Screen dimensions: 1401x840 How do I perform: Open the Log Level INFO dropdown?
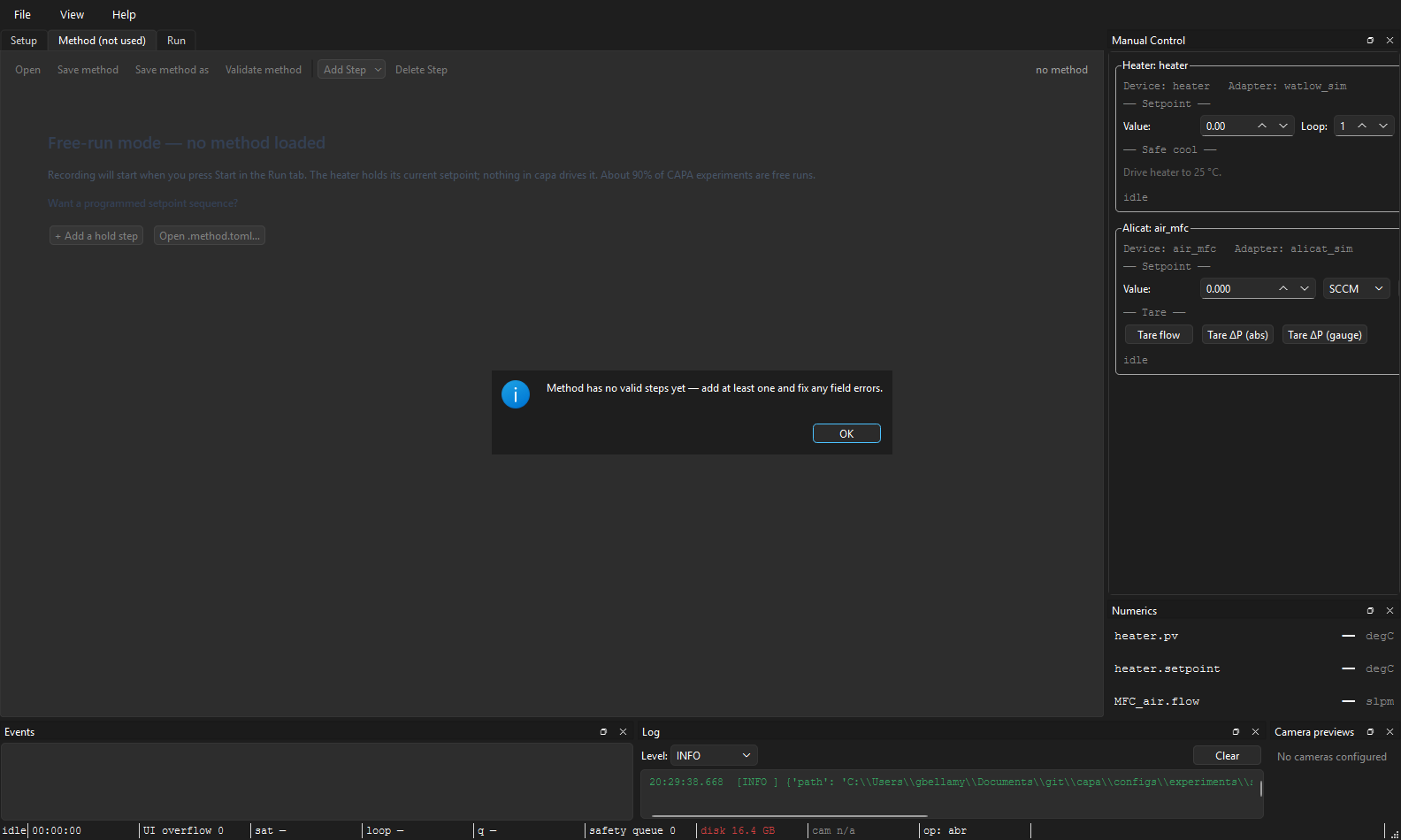pyautogui.click(x=714, y=756)
